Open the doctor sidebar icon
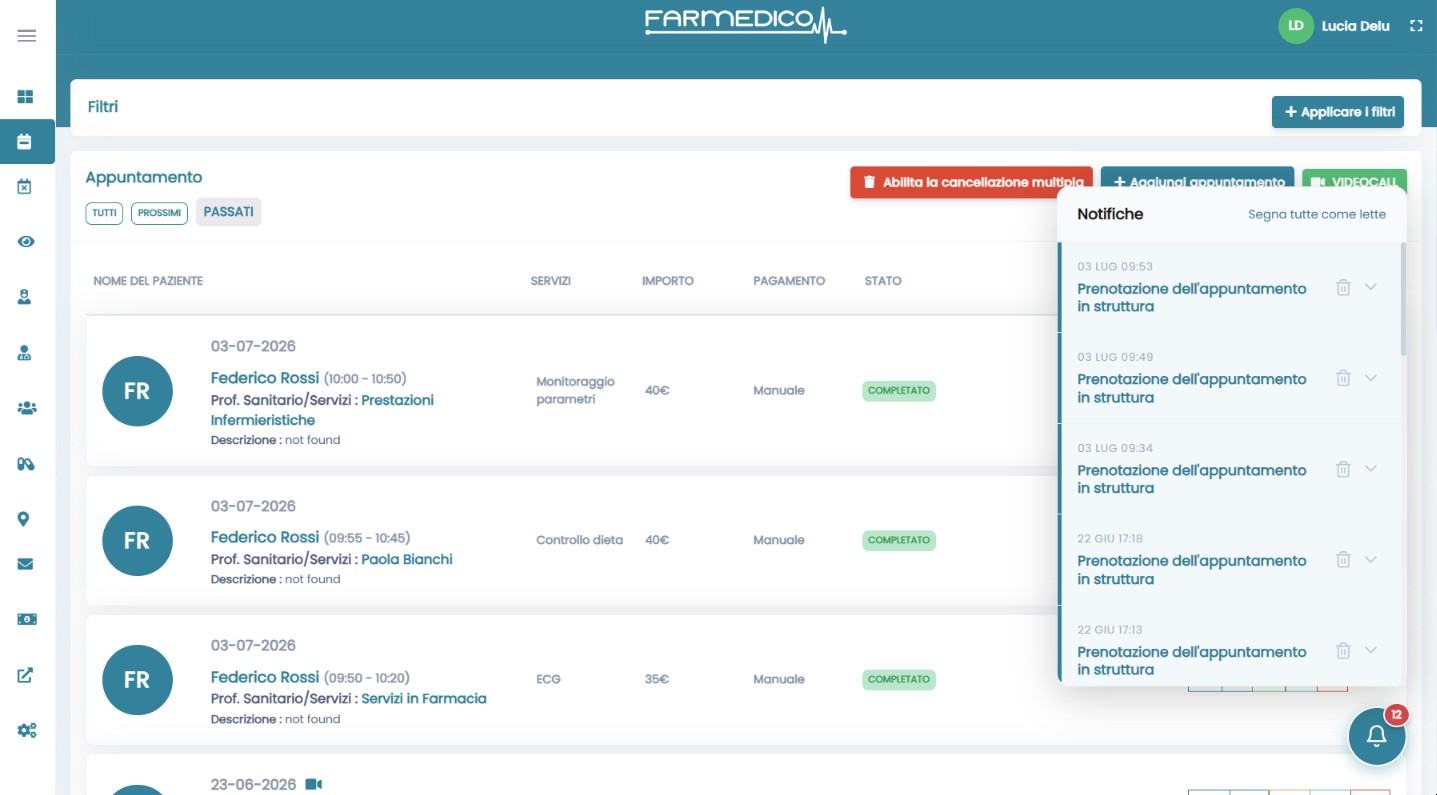 click(26, 353)
